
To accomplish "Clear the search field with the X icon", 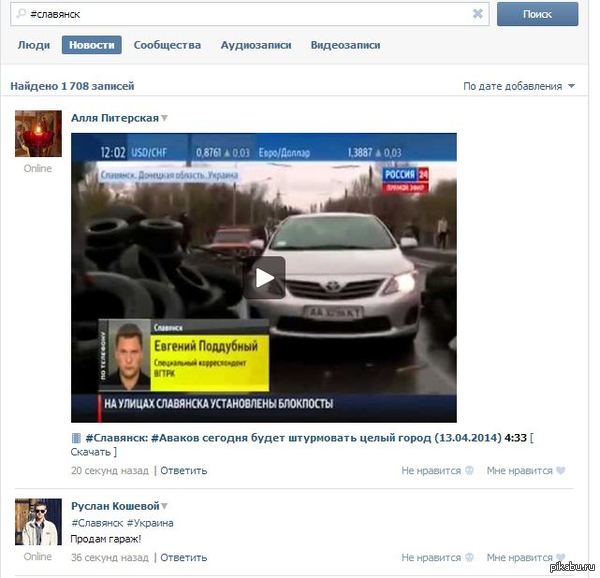I will pos(478,14).
